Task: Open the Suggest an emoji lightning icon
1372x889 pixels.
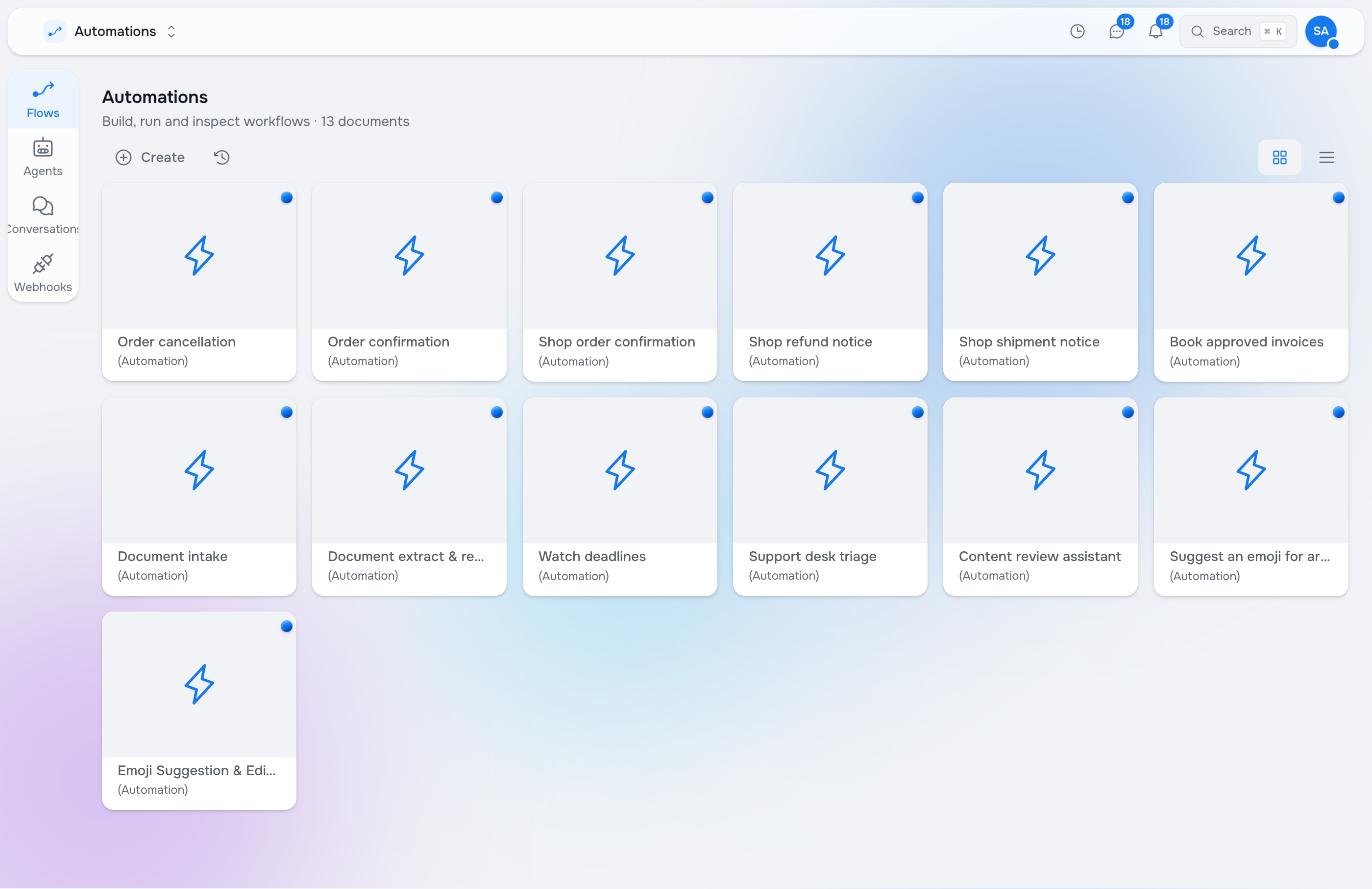Action: [1251, 470]
